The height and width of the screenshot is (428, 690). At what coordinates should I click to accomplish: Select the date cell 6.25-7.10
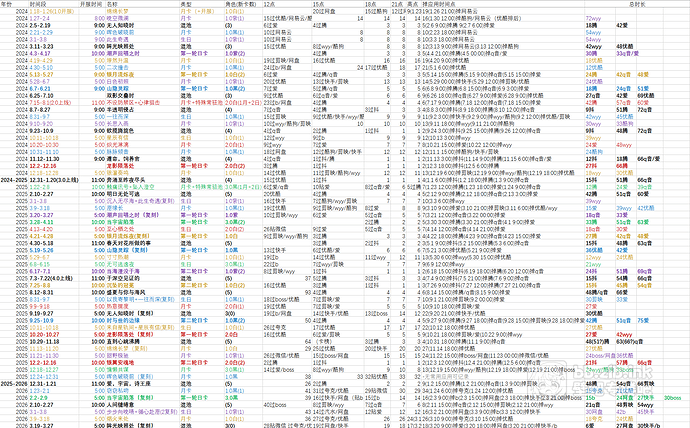point(41,95)
